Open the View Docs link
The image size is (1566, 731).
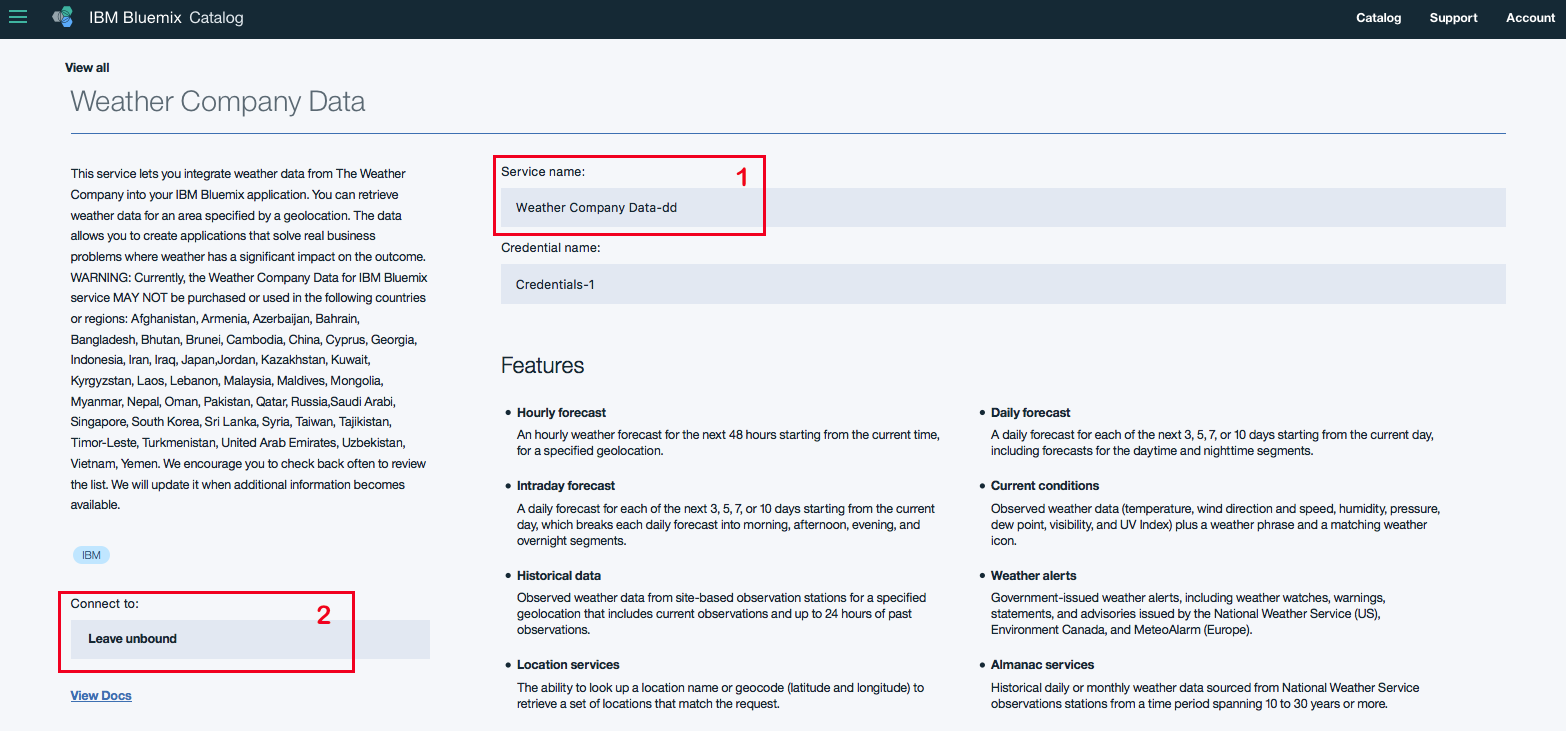101,695
